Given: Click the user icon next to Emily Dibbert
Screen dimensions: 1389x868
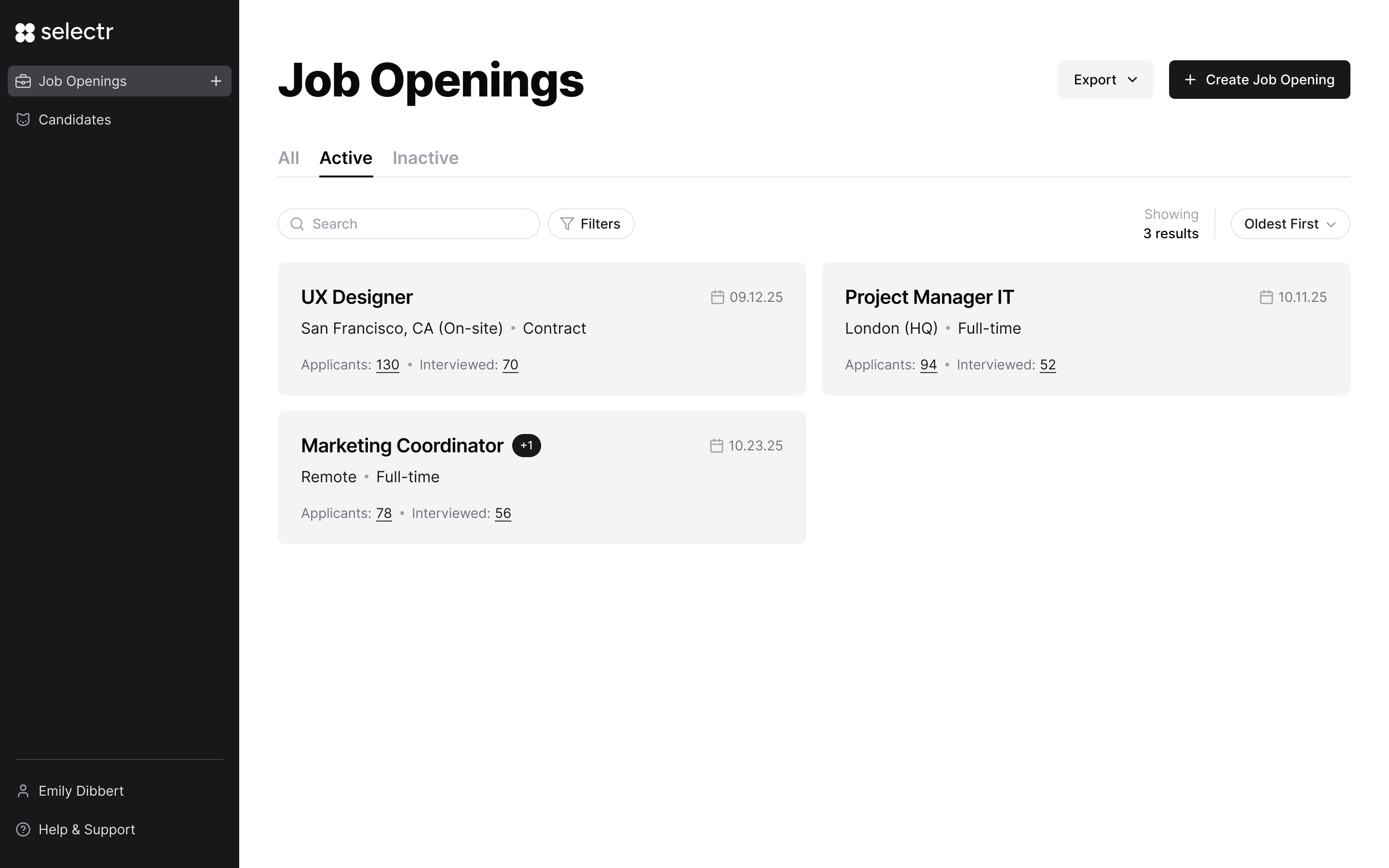Looking at the screenshot, I should pos(23,790).
